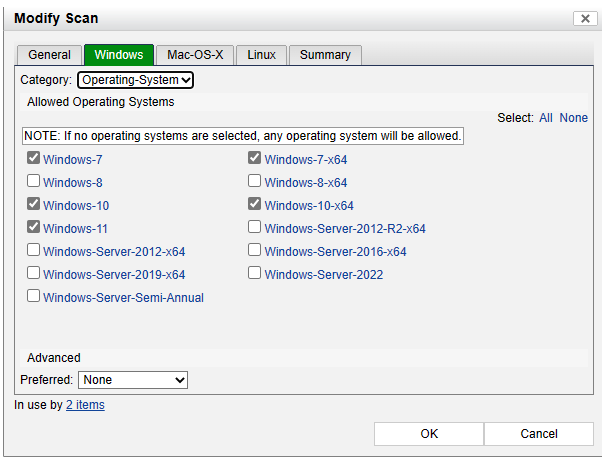Disable the Windows-10-x64 checkbox
608x461 pixels.
[255, 205]
